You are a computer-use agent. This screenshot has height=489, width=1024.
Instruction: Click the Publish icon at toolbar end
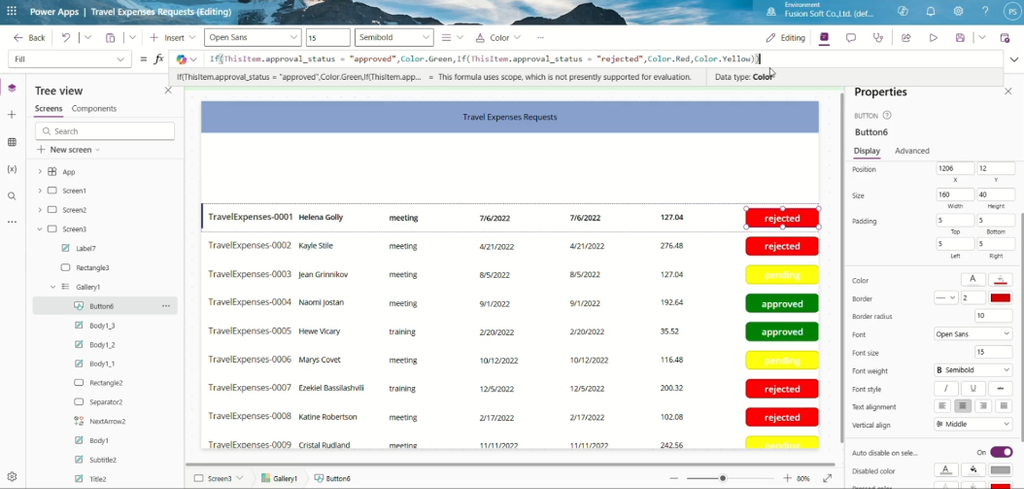(1005, 38)
